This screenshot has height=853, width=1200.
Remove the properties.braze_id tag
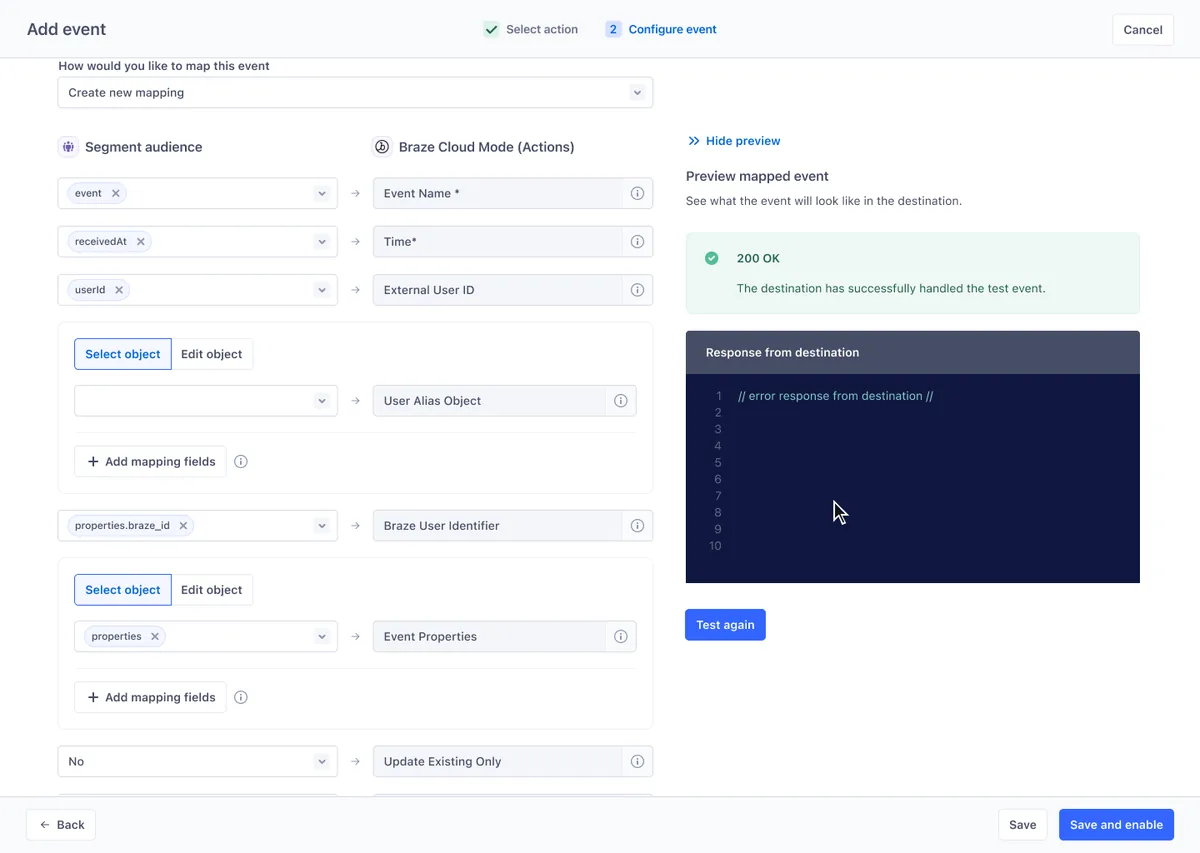(183, 525)
